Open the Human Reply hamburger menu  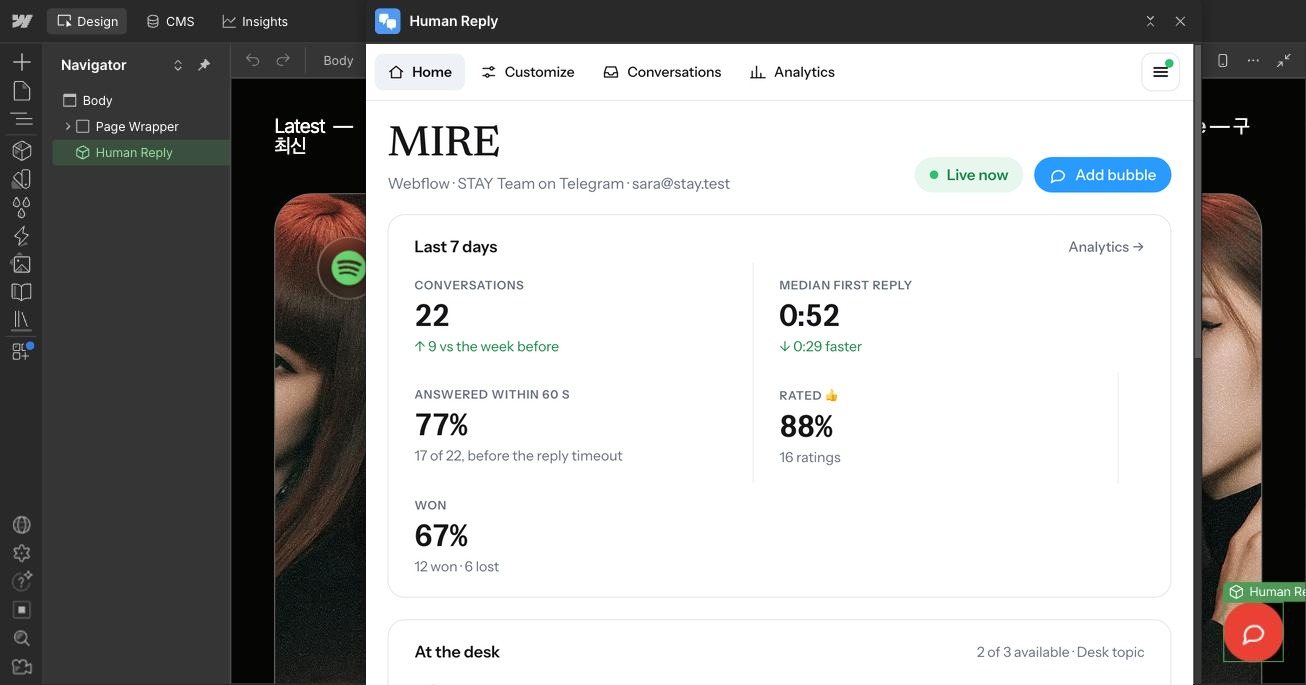1160,72
